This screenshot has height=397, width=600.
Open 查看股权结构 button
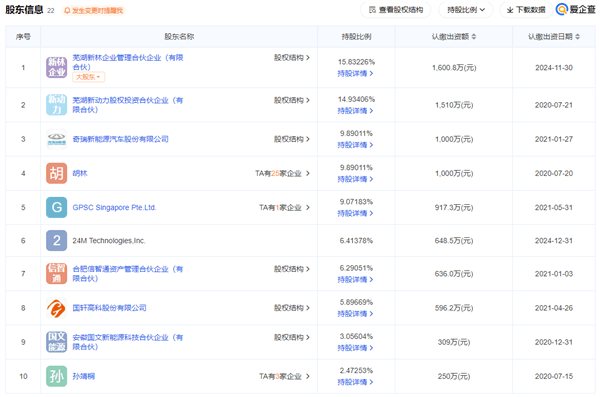[396, 10]
